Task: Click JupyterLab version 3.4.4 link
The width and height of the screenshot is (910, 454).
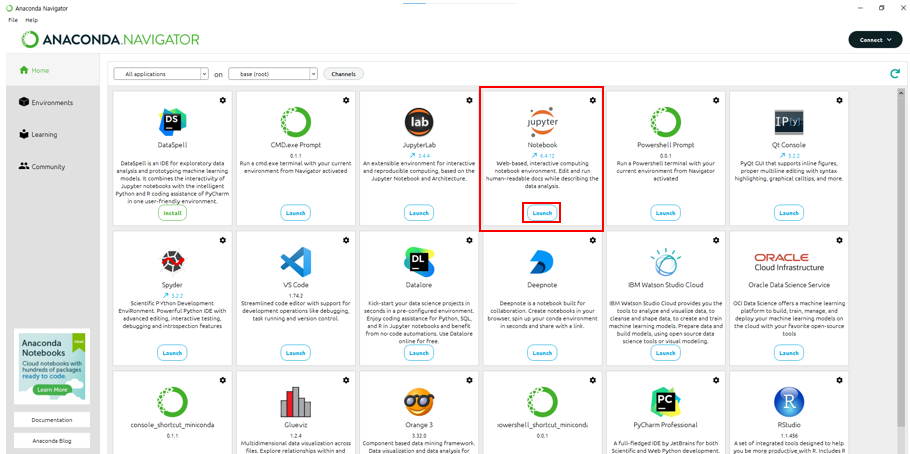Action: coord(419,156)
